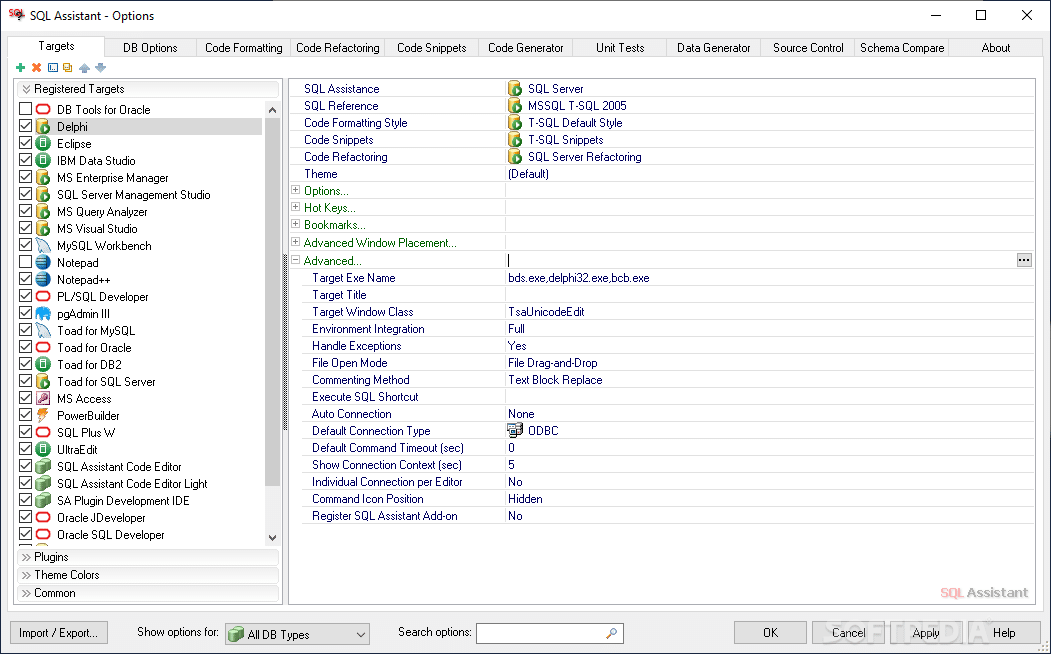Click the targets list scrollbar down arrow
Image resolution: width=1051 pixels, height=658 pixels.
(272, 537)
